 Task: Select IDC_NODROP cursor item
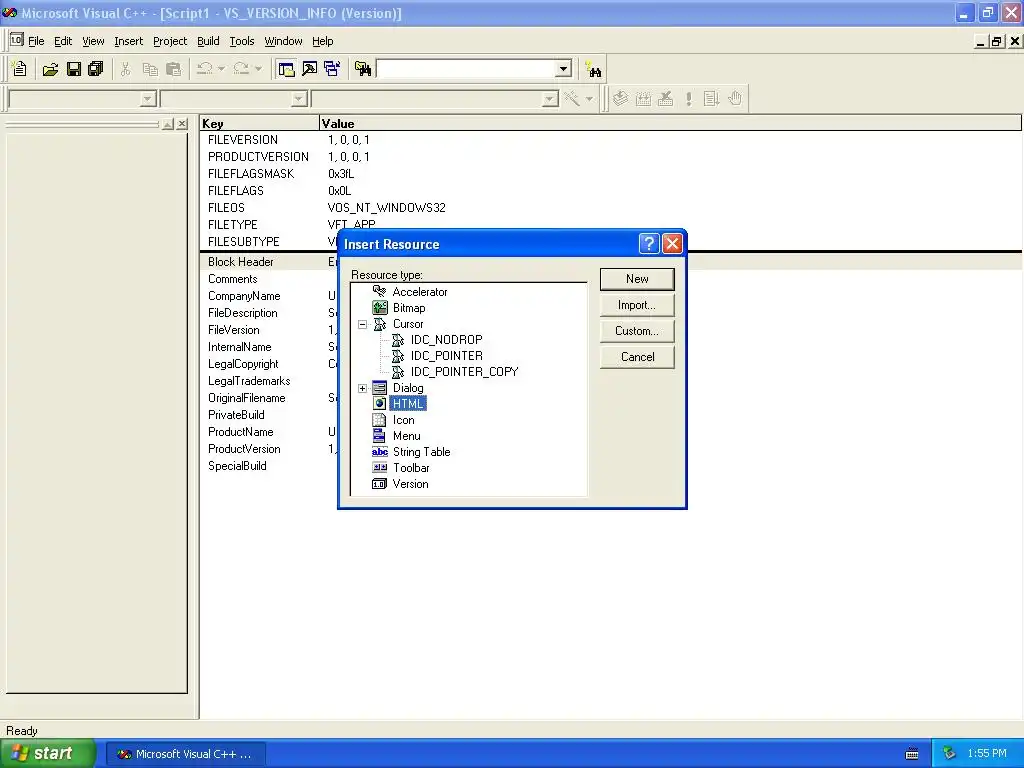pyautogui.click(x=446, y=340)
